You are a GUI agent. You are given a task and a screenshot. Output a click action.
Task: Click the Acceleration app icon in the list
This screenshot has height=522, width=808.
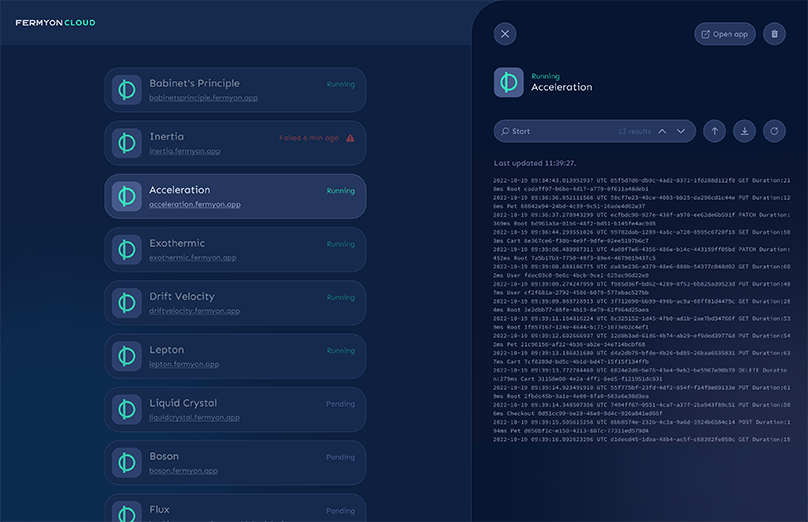click(127, 196)
